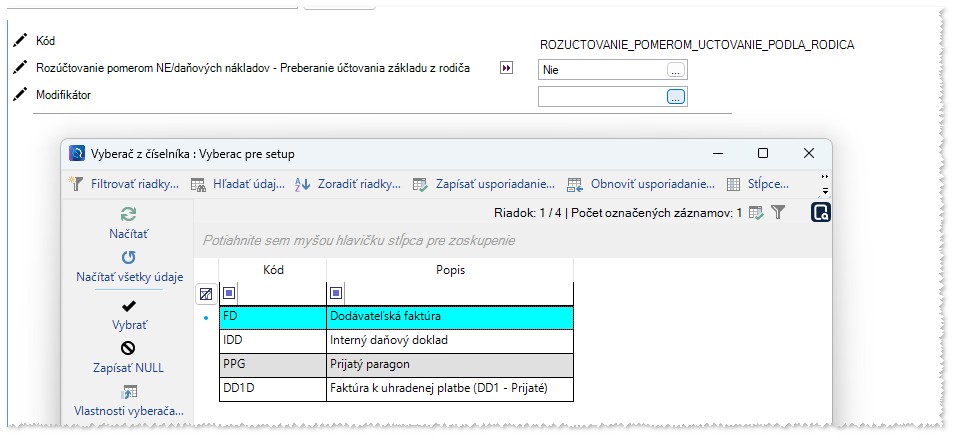
Task: Click pencil icon beside Kód
Action: (19, 41)
